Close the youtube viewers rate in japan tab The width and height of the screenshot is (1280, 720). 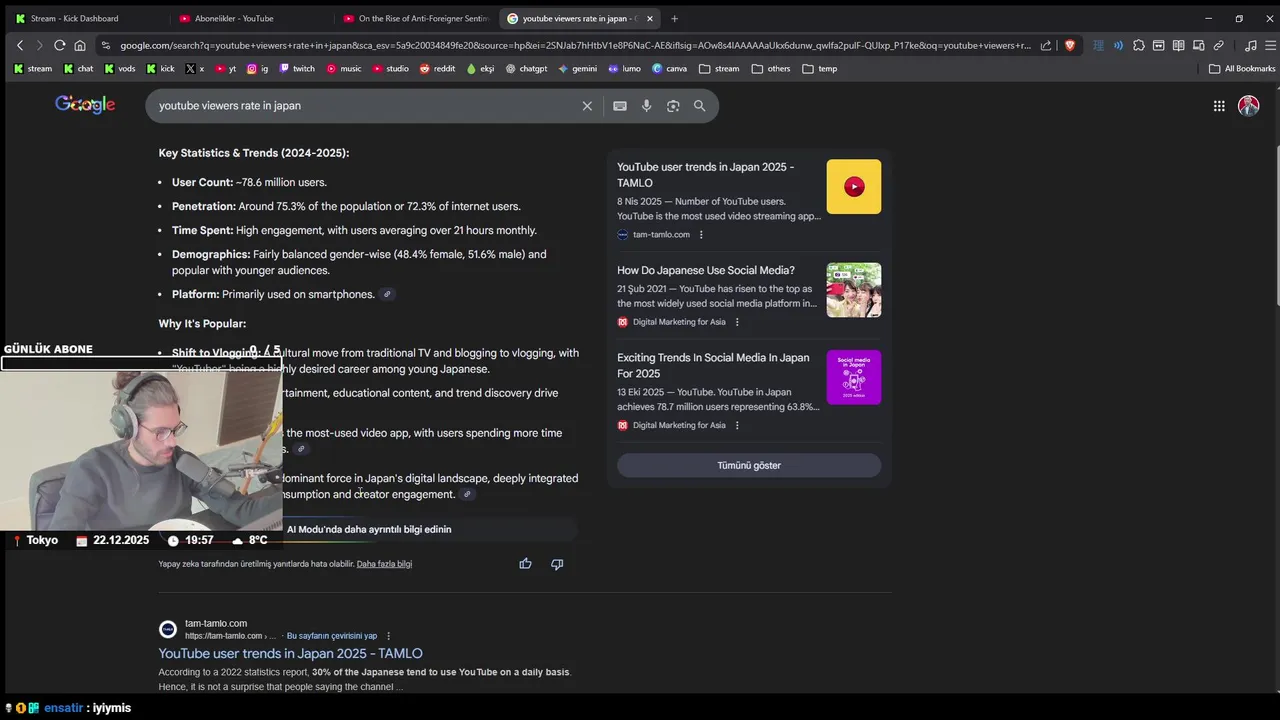(650, 18)
